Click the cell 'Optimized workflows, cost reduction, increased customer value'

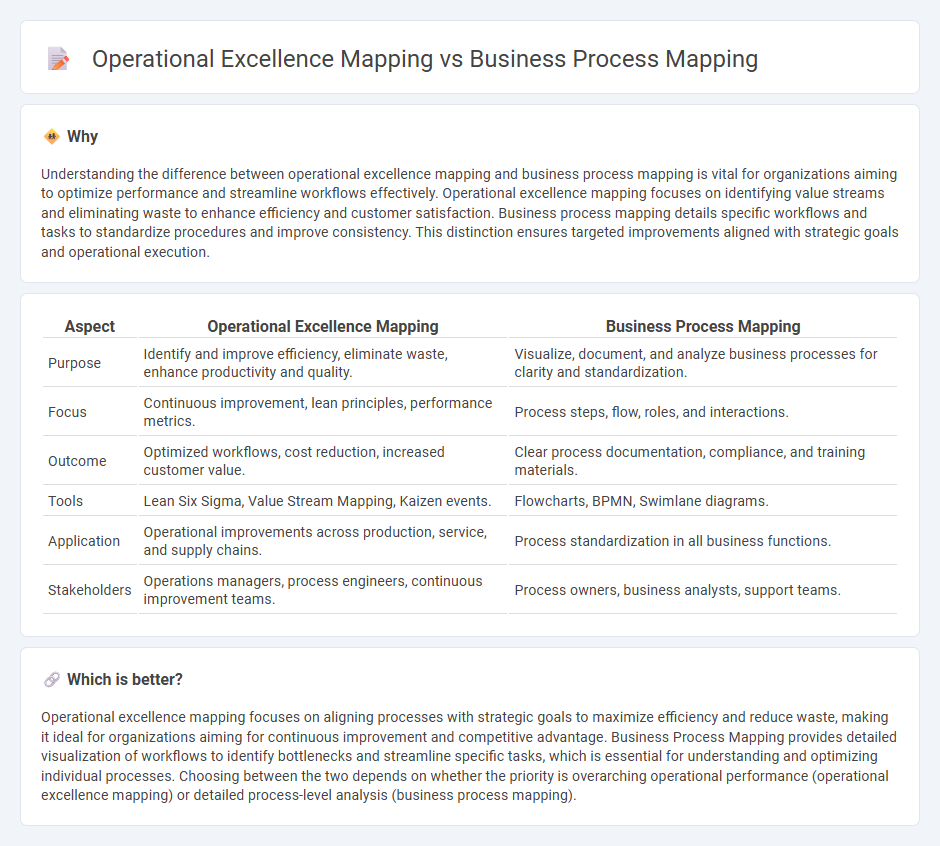tap(323, 461)
